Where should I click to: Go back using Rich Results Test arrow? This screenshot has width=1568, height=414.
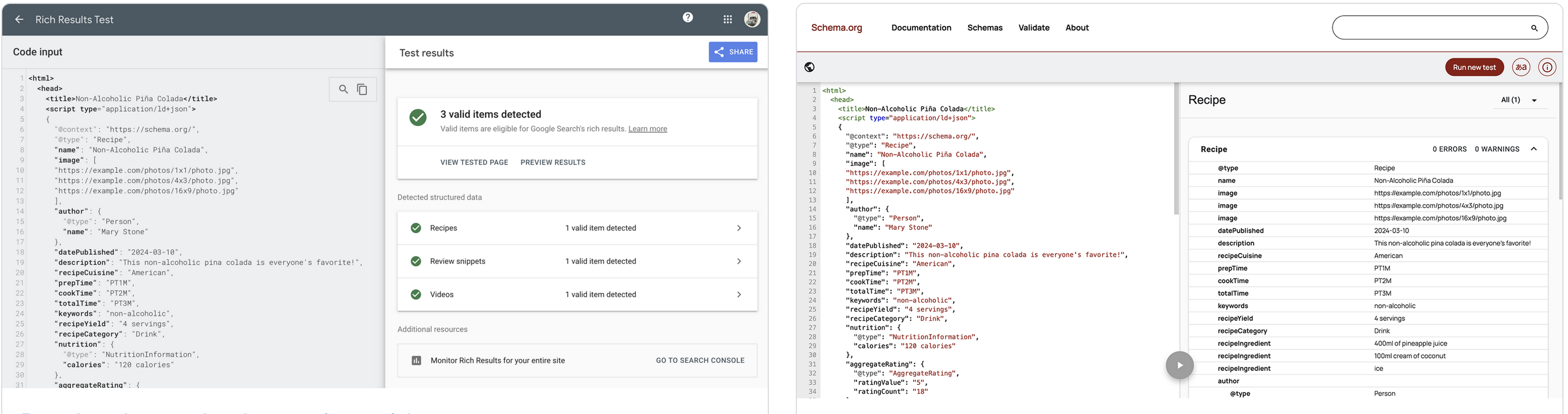20,20
